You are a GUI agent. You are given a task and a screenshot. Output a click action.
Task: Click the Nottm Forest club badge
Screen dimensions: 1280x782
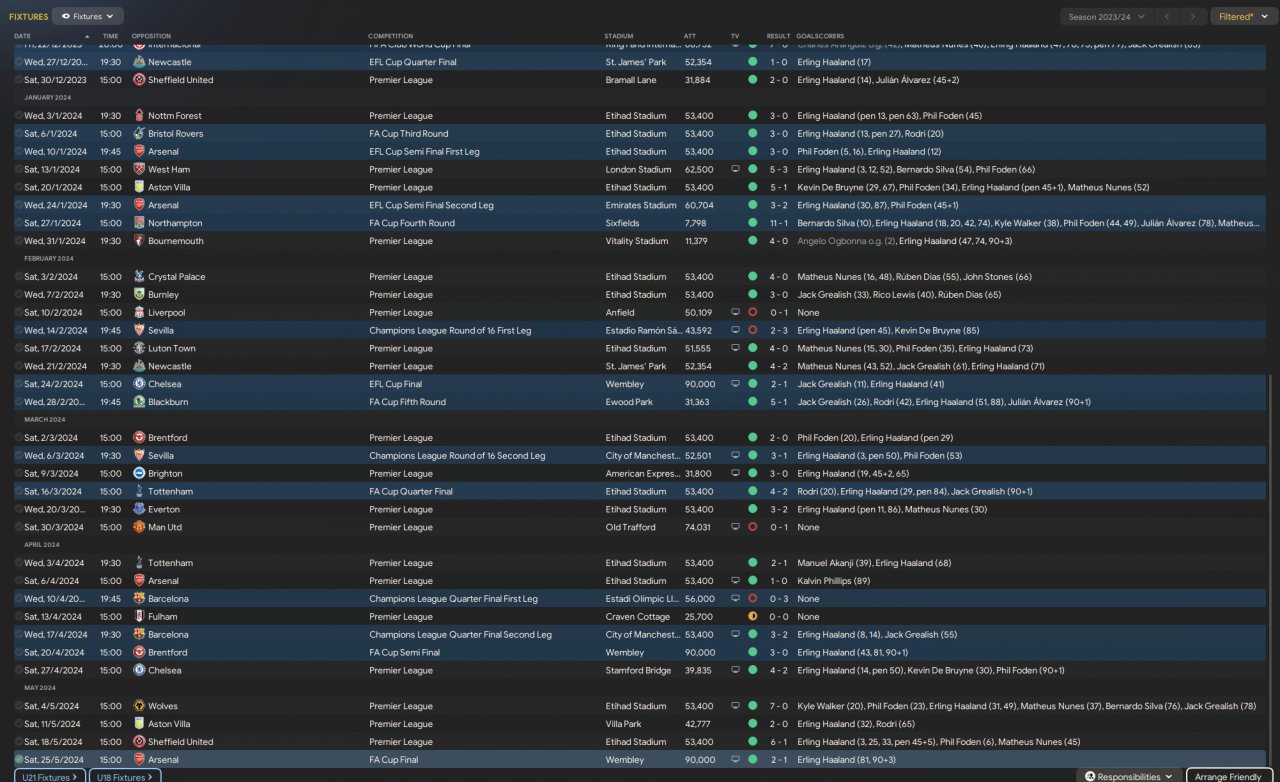click(x=138, y=116)
